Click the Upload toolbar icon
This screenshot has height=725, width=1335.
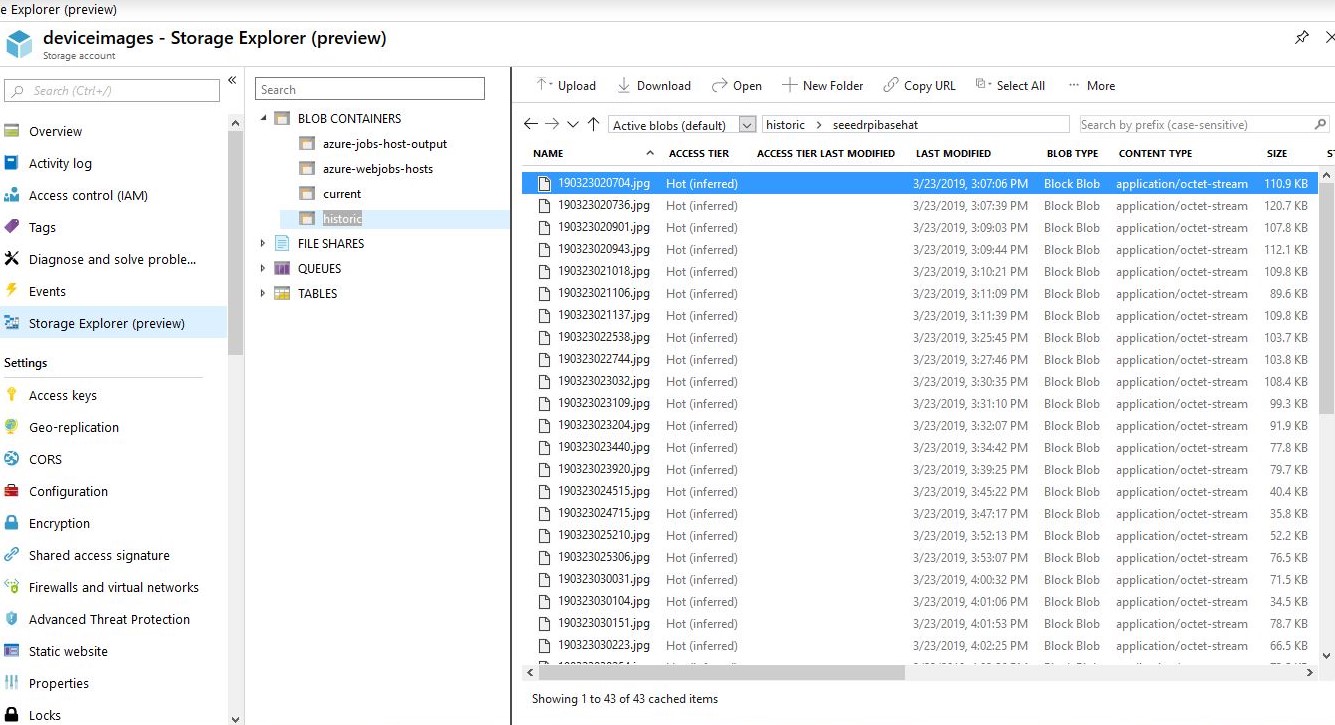pos(543,85)
